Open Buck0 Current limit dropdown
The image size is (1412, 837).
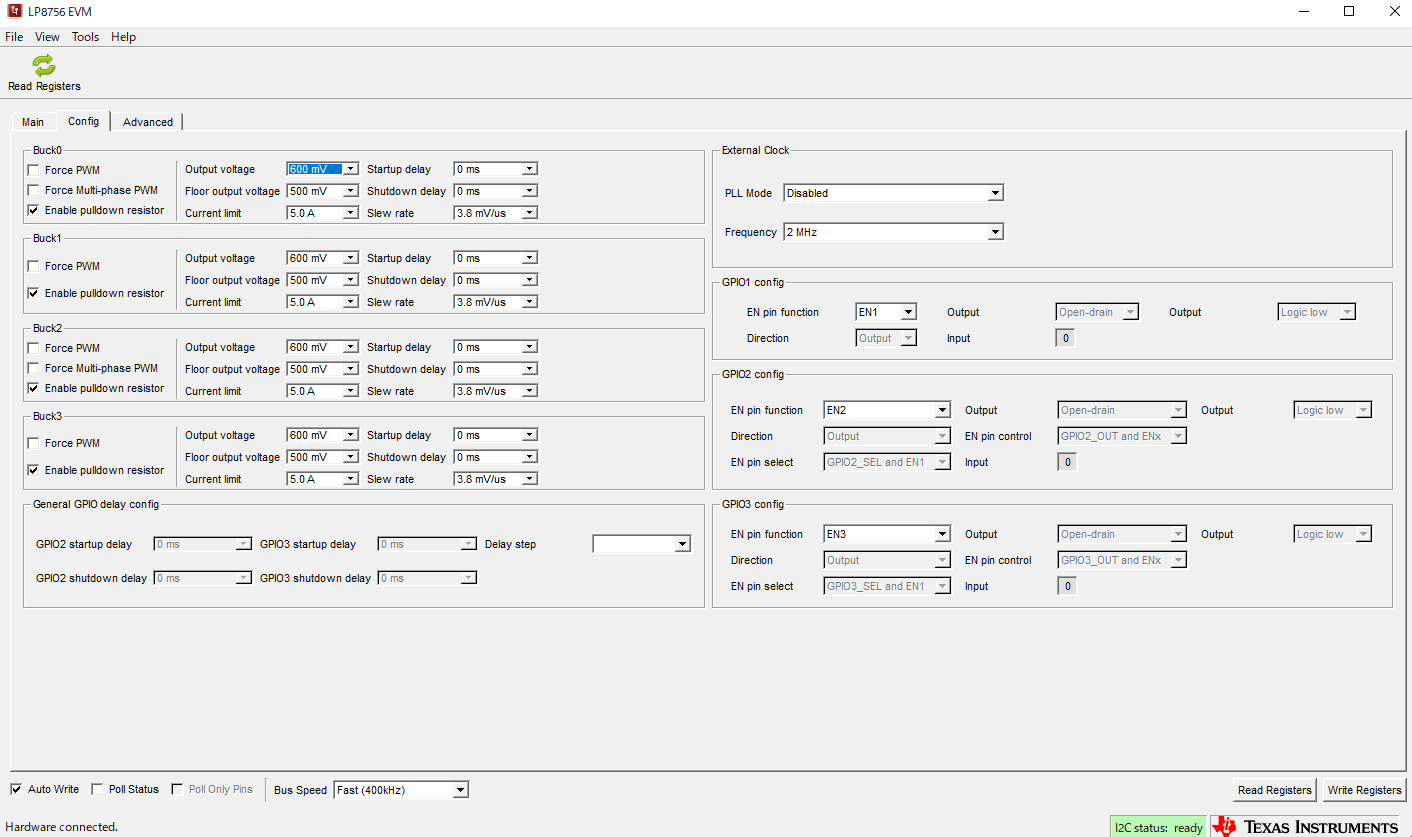tap(322, 213)
